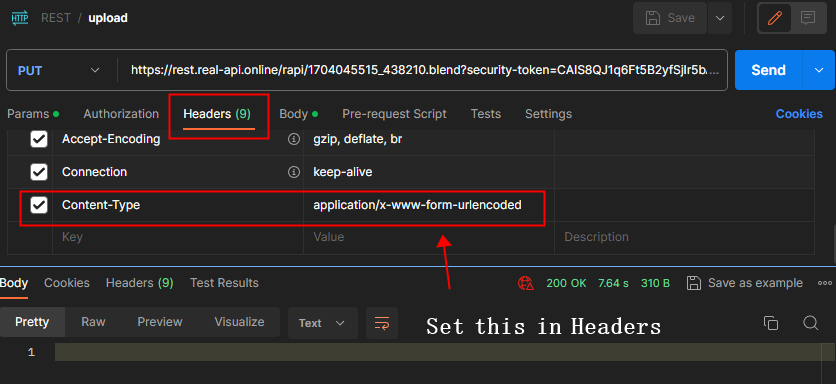This screenshot has width=836, height=384.
Task: Search the response with the magnifier icon
Action: (810, 323)
